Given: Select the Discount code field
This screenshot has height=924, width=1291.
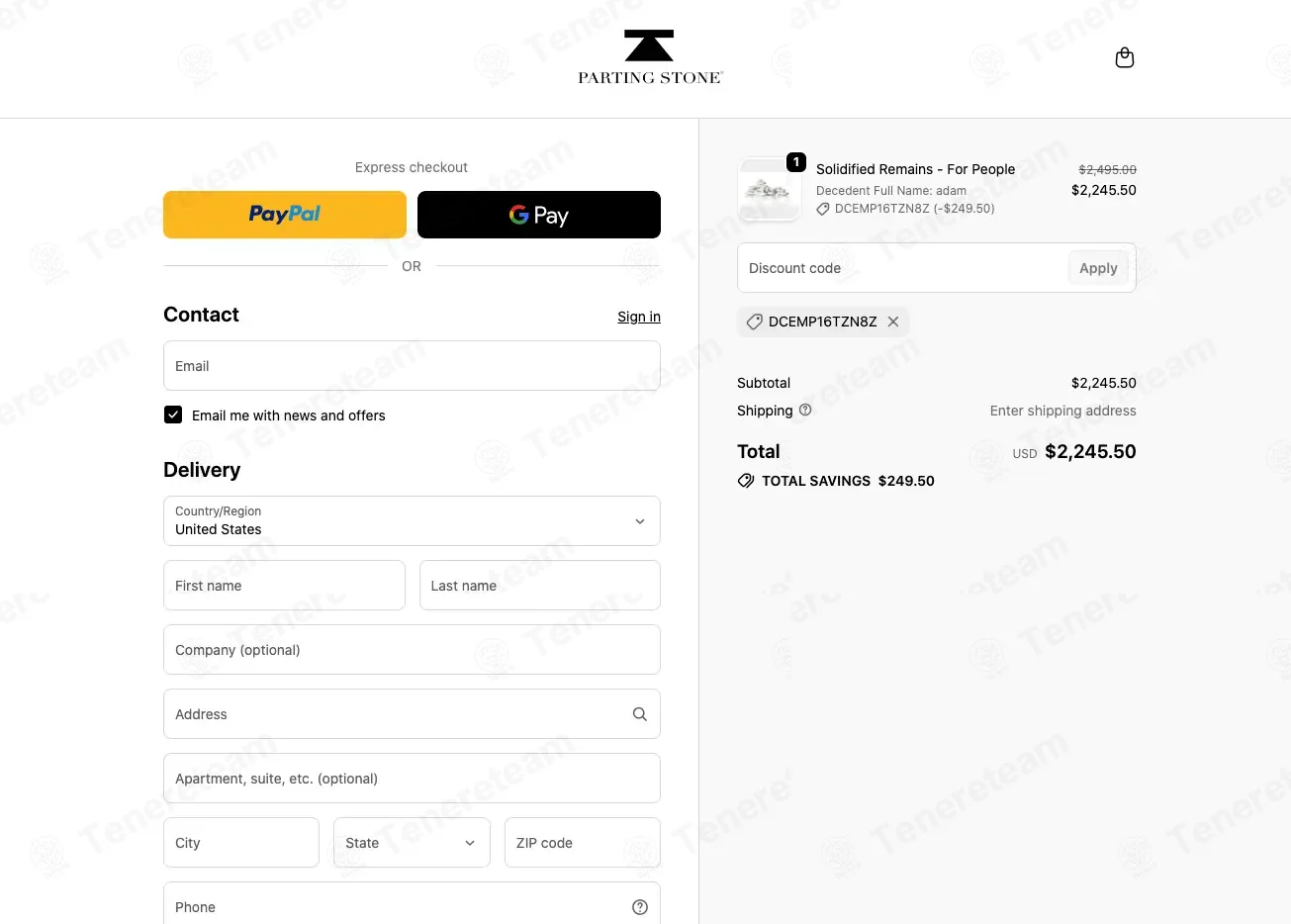Looking at the screenshot, I should pos(900,268).
